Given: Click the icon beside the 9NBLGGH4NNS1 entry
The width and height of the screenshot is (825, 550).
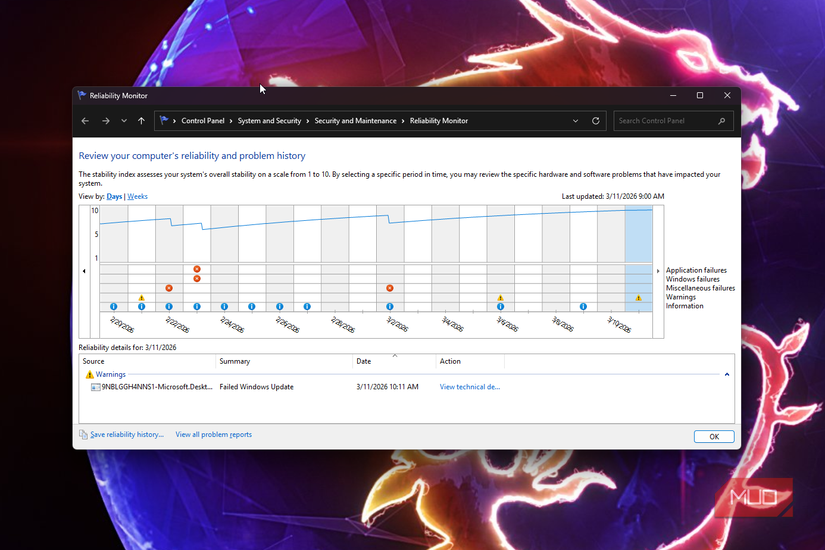Looking at the screenshot, I should pos(95,387).
